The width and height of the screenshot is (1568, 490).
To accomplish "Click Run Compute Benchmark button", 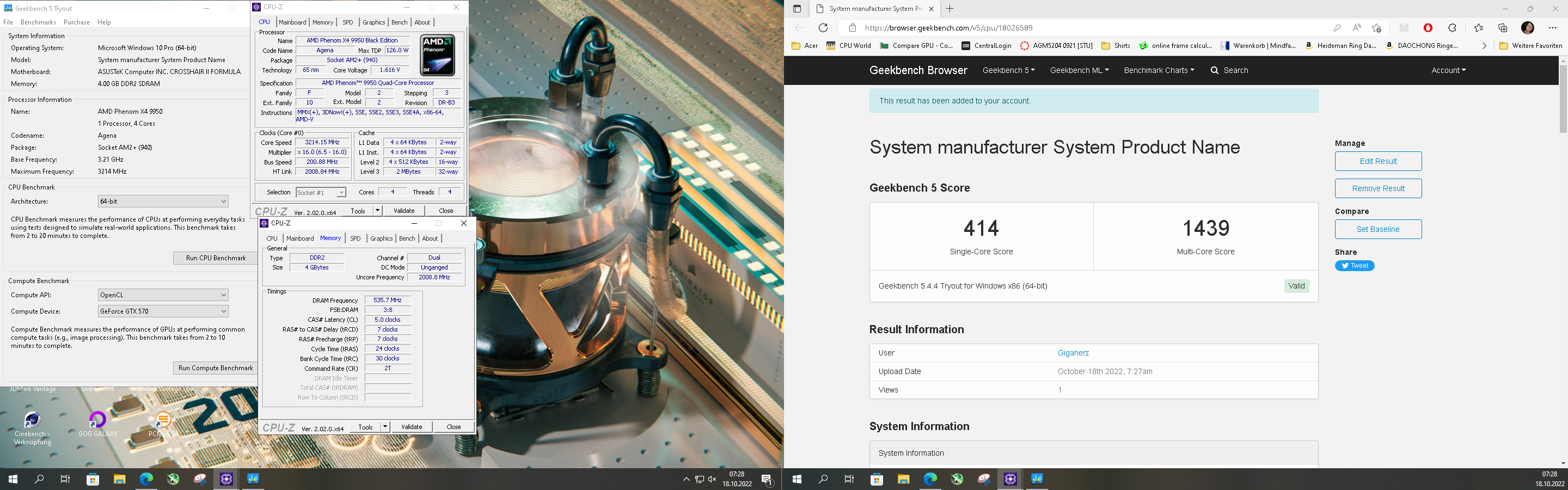I will [x=216, y=367].
